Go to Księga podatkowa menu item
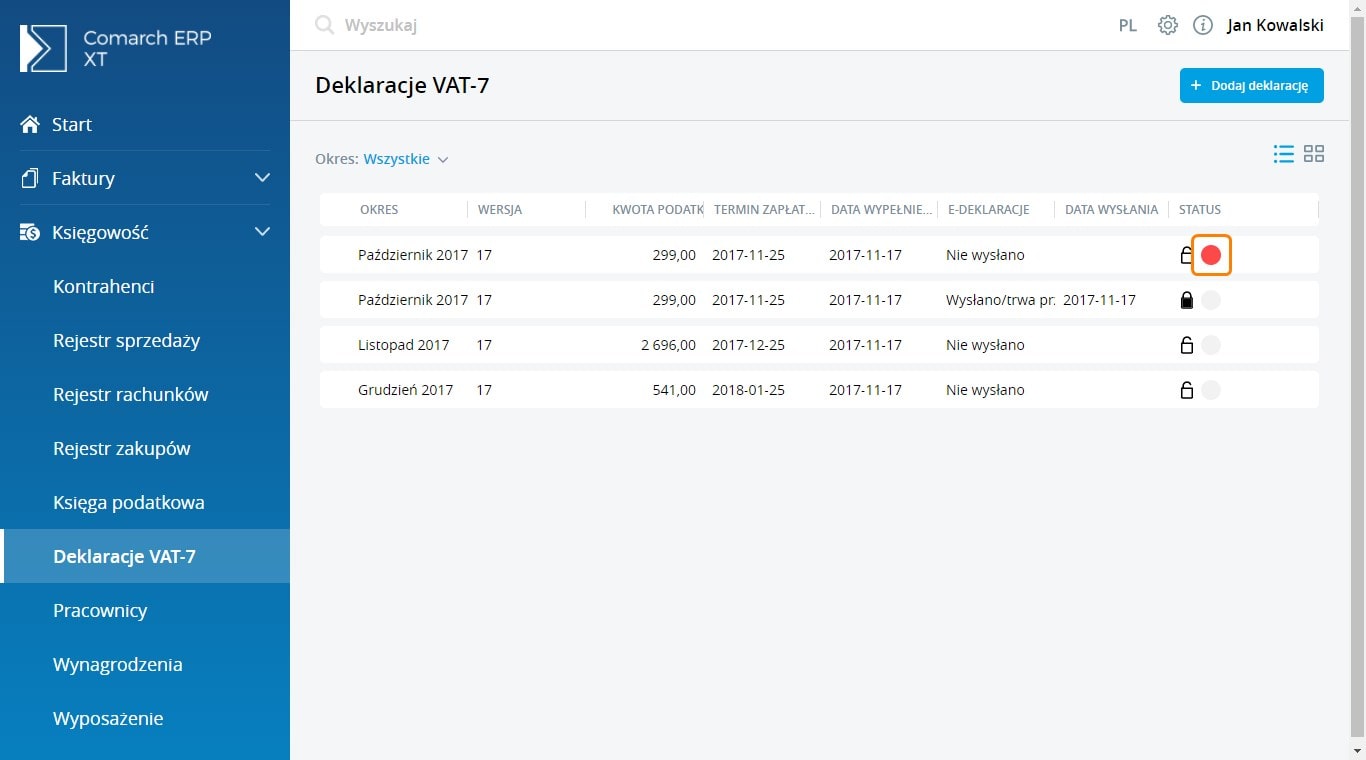This screenshot has height=760, width=1366. (129, 502)
